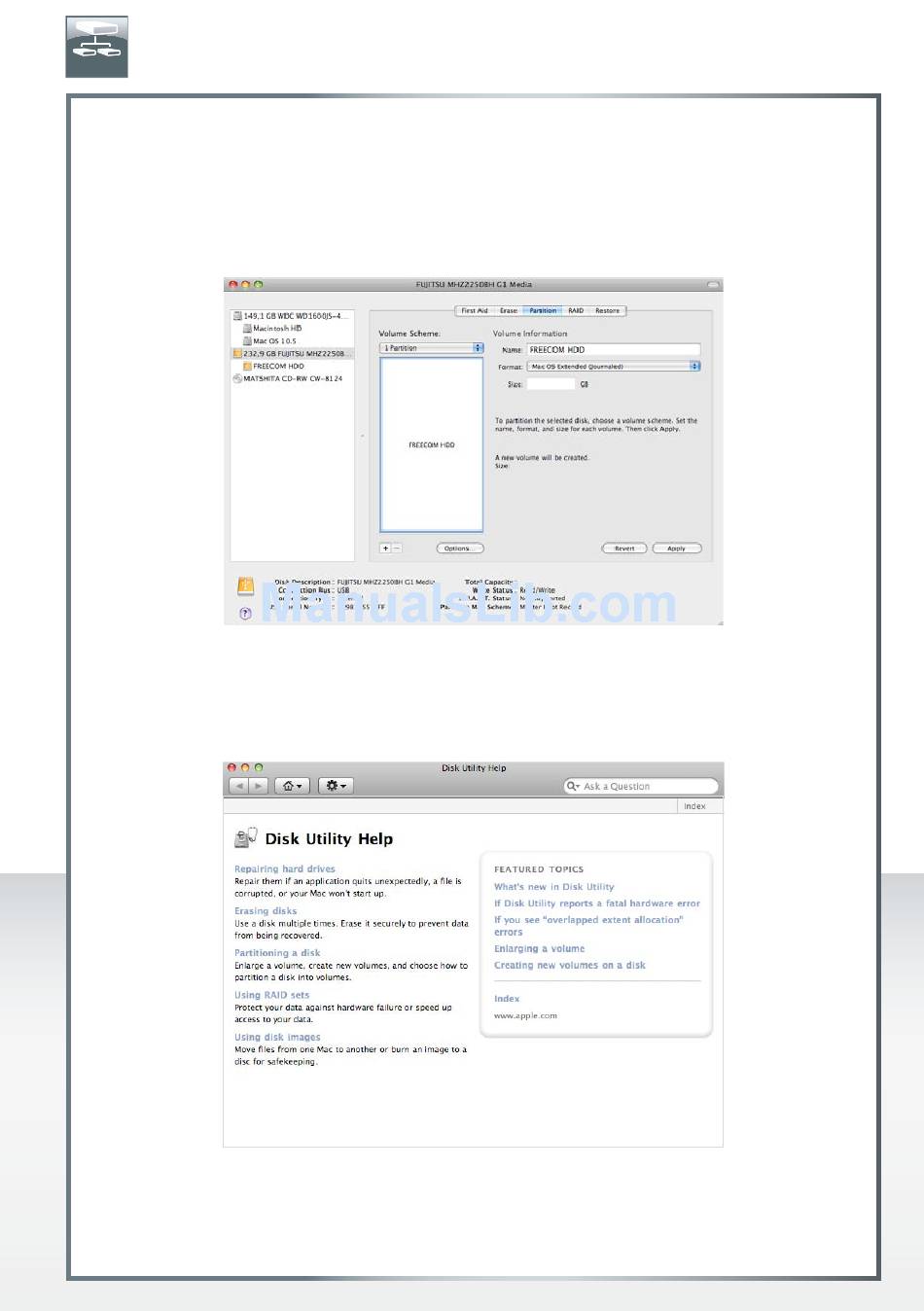Screen dimensions: 924x1311
Task: Open the Using disk images topic
Action: coord(277,1037)
